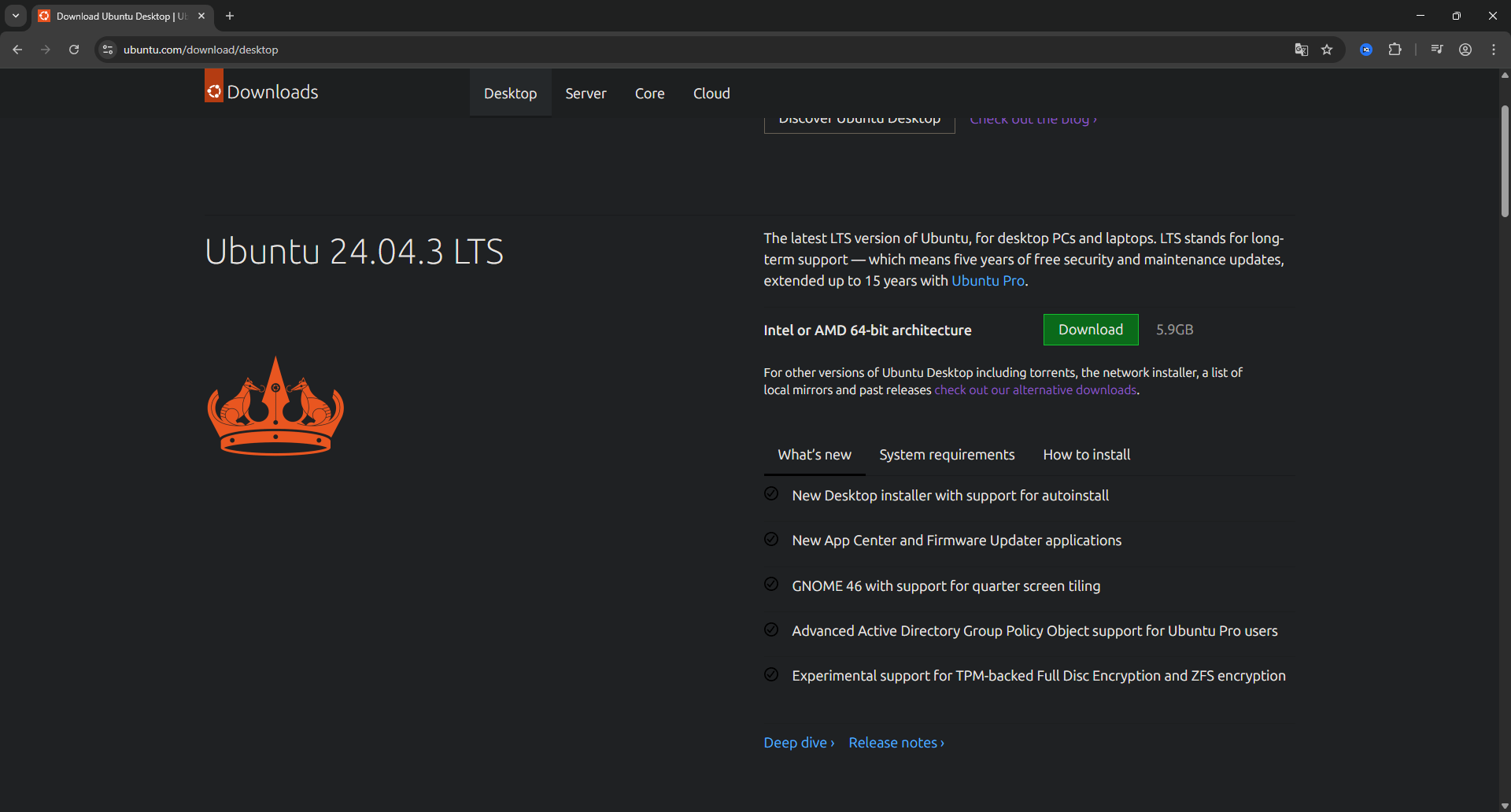Open the browser extensions puzzle icon

point(1395,49)
